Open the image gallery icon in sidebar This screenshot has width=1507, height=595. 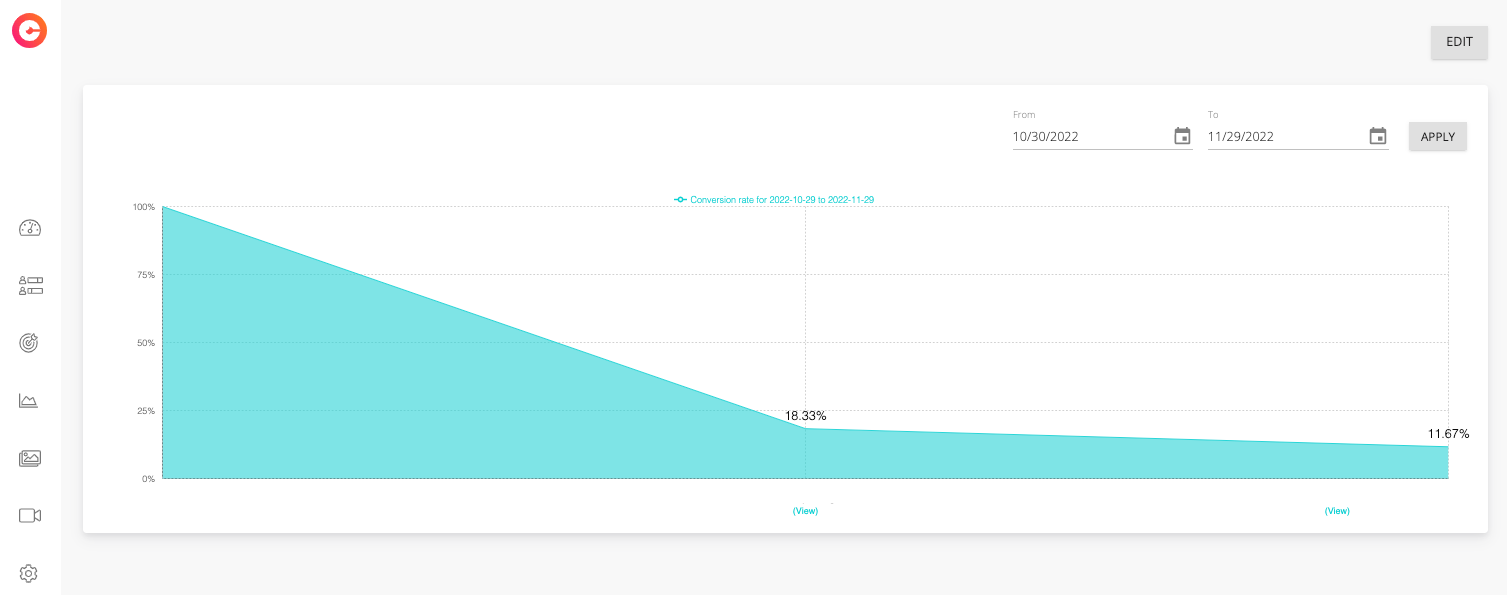point(30,458)
